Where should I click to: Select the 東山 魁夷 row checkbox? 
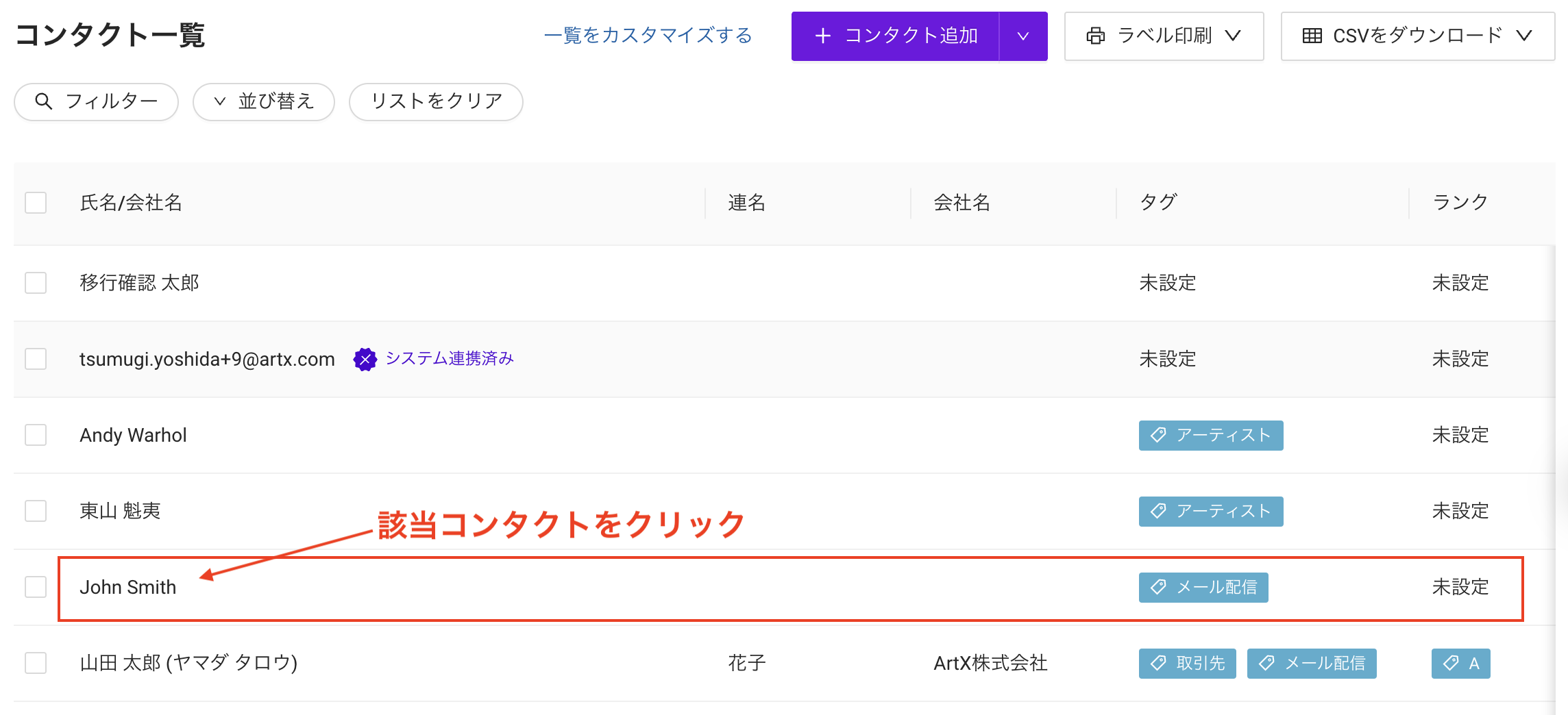pos(36,511)
